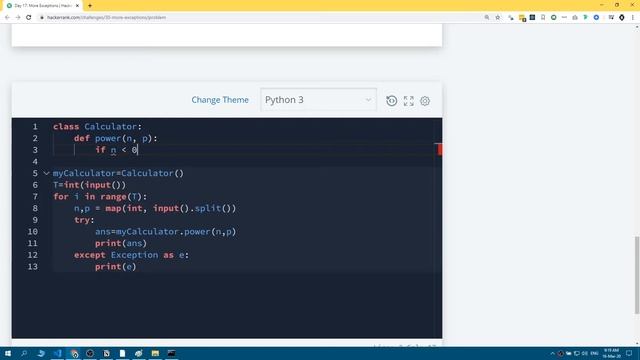
Task: Click line number 13 in the gutter
Action: [x=33, y=267]
